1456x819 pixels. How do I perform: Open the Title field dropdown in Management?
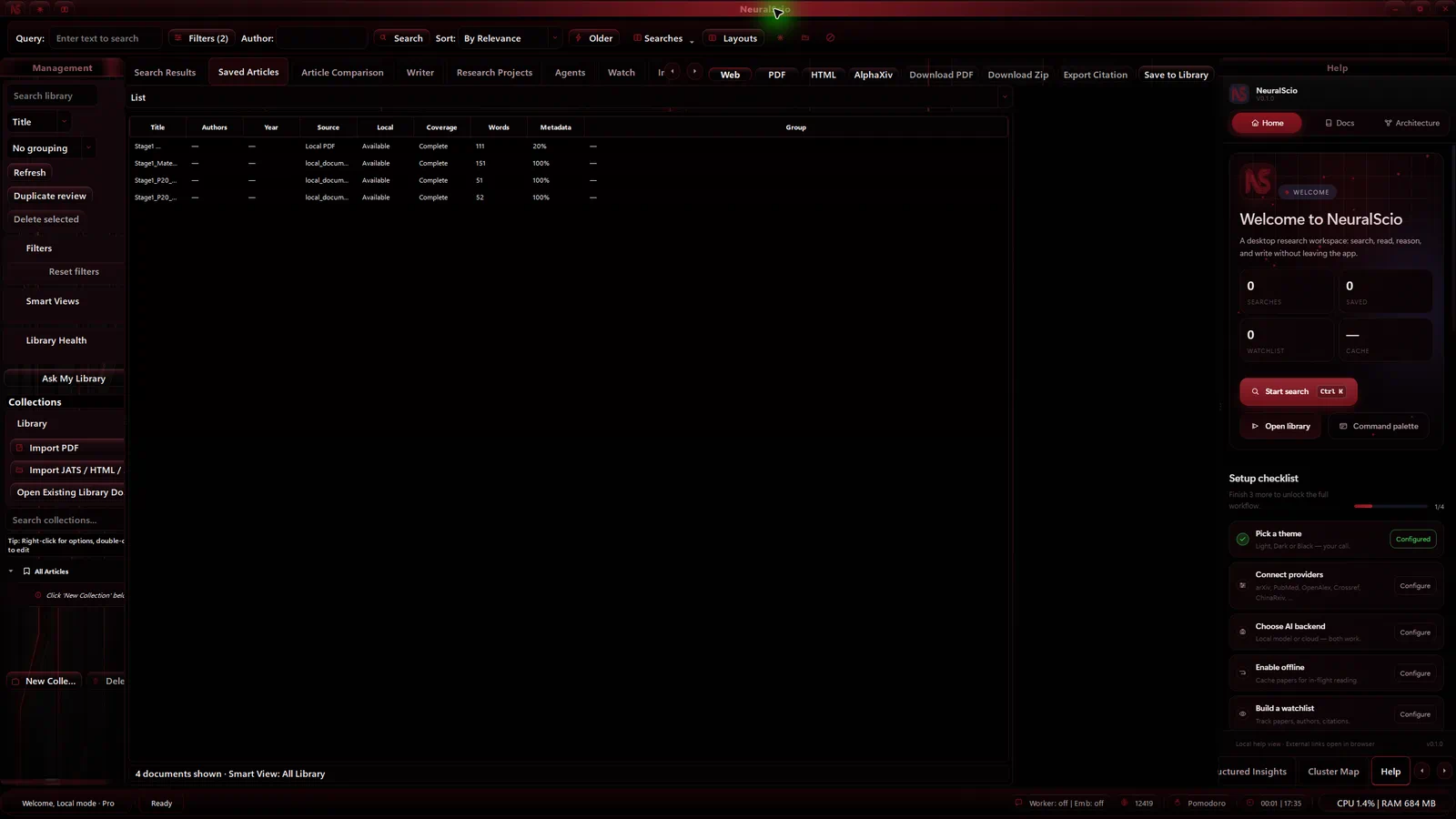(38, 122)
